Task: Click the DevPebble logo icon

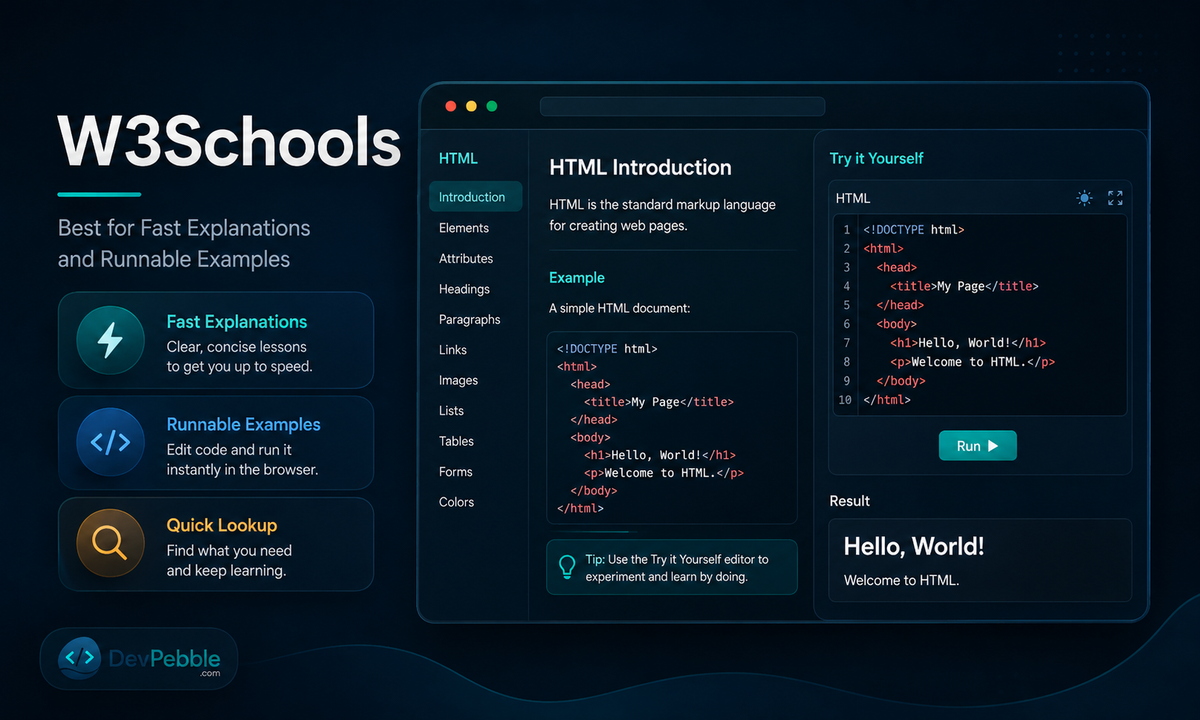Action: tap(79, 658)
